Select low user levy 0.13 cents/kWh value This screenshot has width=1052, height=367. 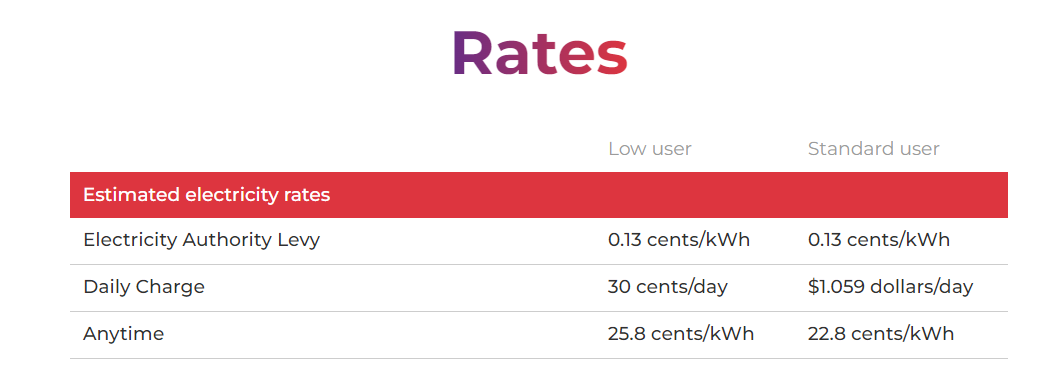pos(678,240)
